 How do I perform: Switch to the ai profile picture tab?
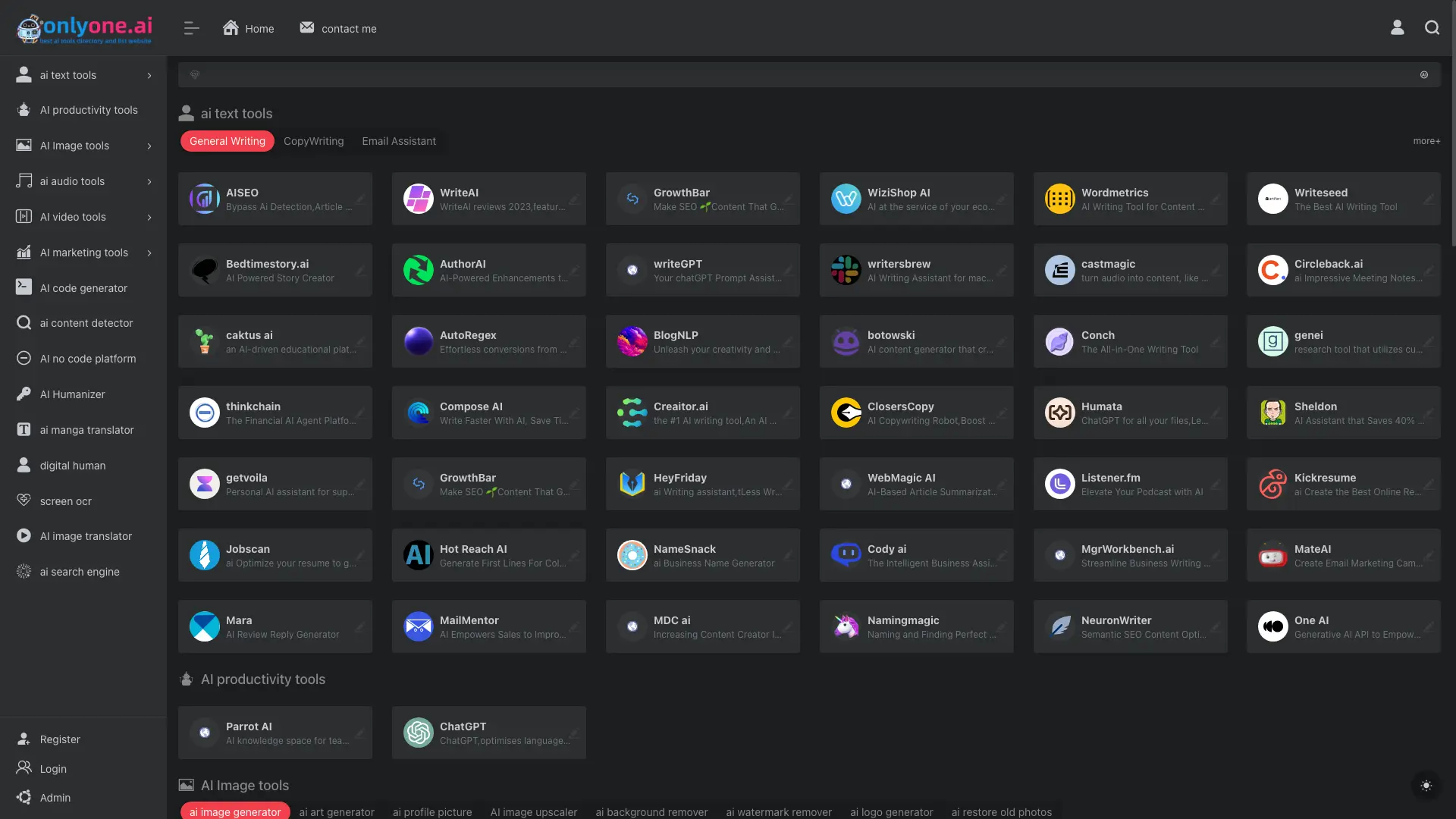[x=432, y=811]
